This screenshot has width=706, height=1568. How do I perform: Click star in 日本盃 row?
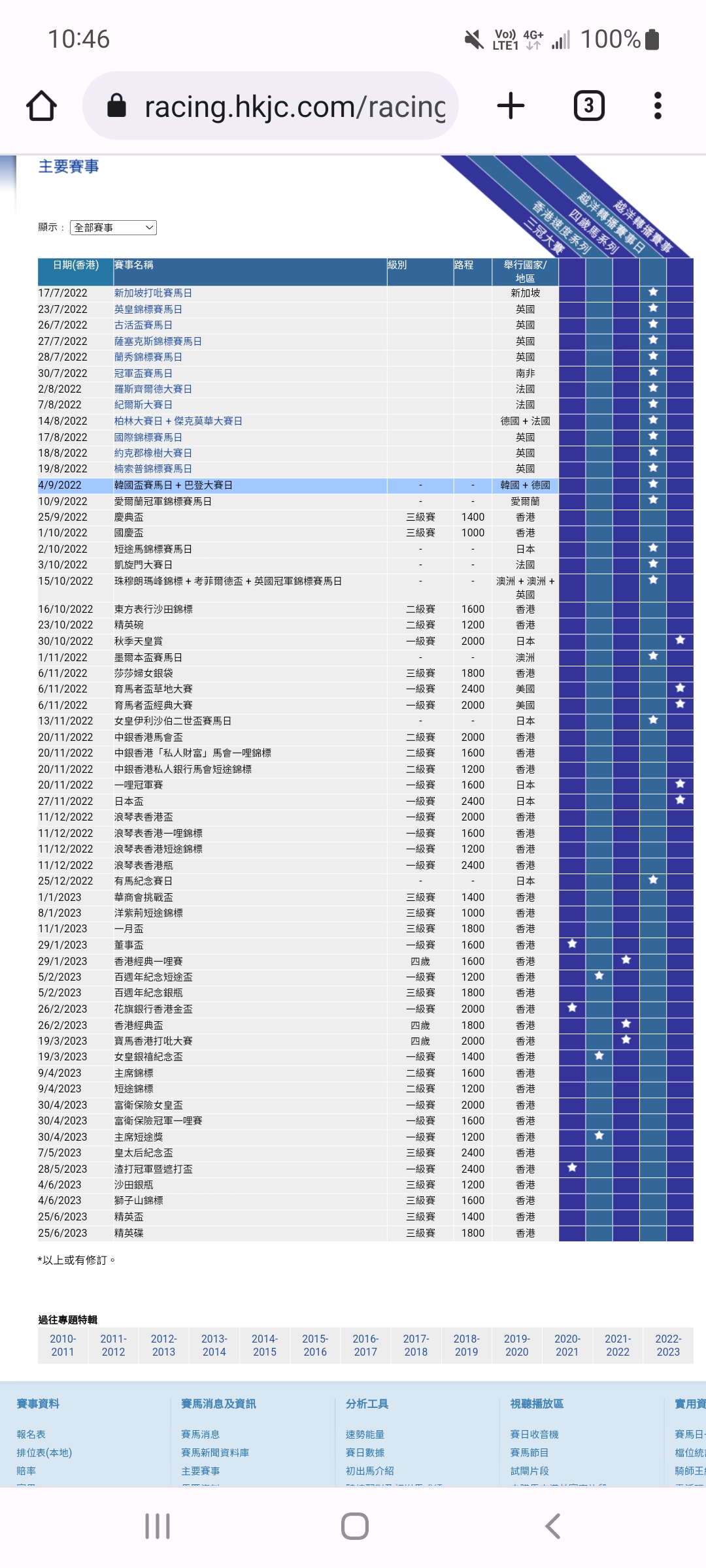pos(680,800)
